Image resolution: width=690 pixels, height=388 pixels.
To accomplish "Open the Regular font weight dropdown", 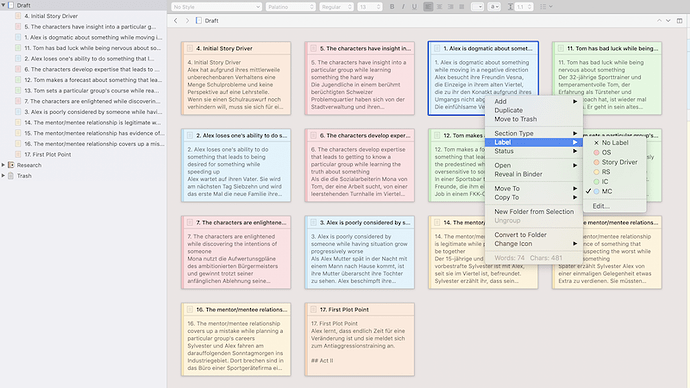I will click(336, 7).
